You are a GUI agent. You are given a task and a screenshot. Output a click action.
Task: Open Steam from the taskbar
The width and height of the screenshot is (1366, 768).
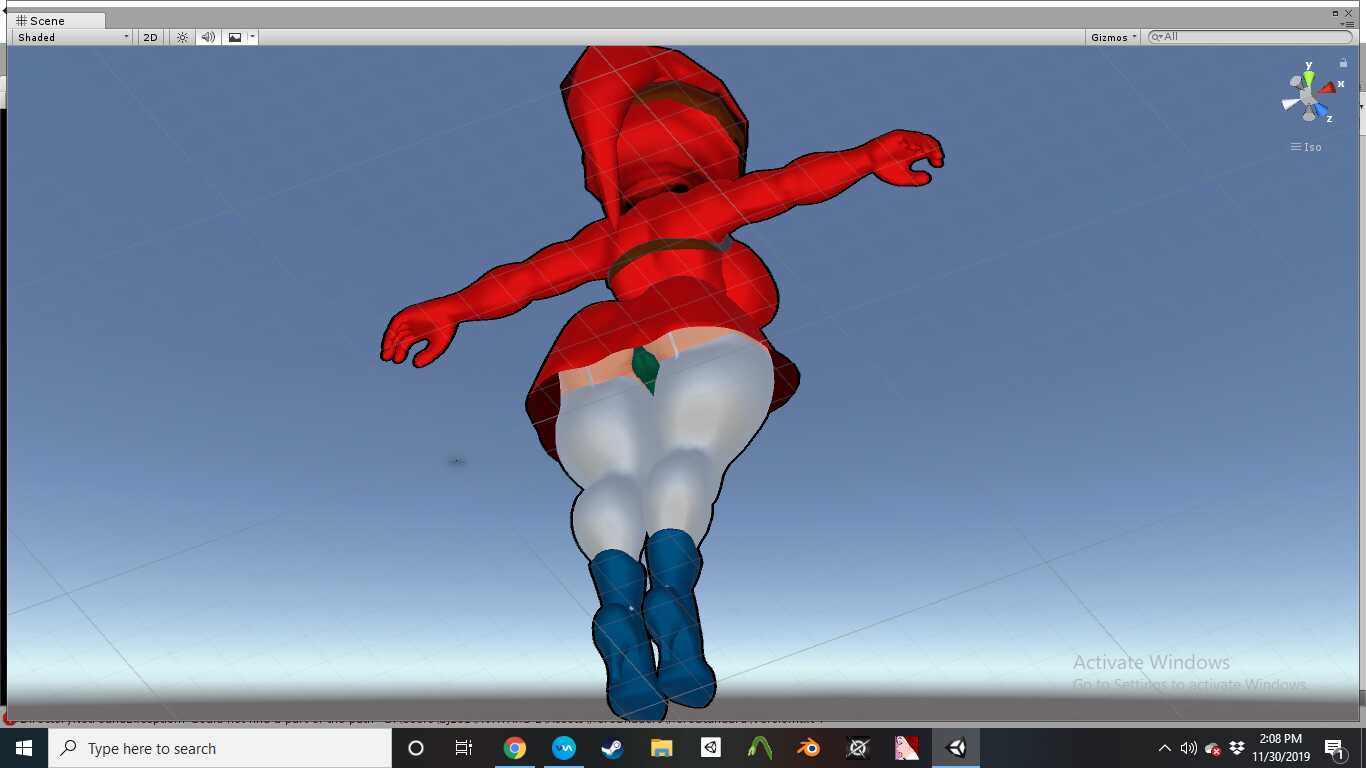point(612,748)
